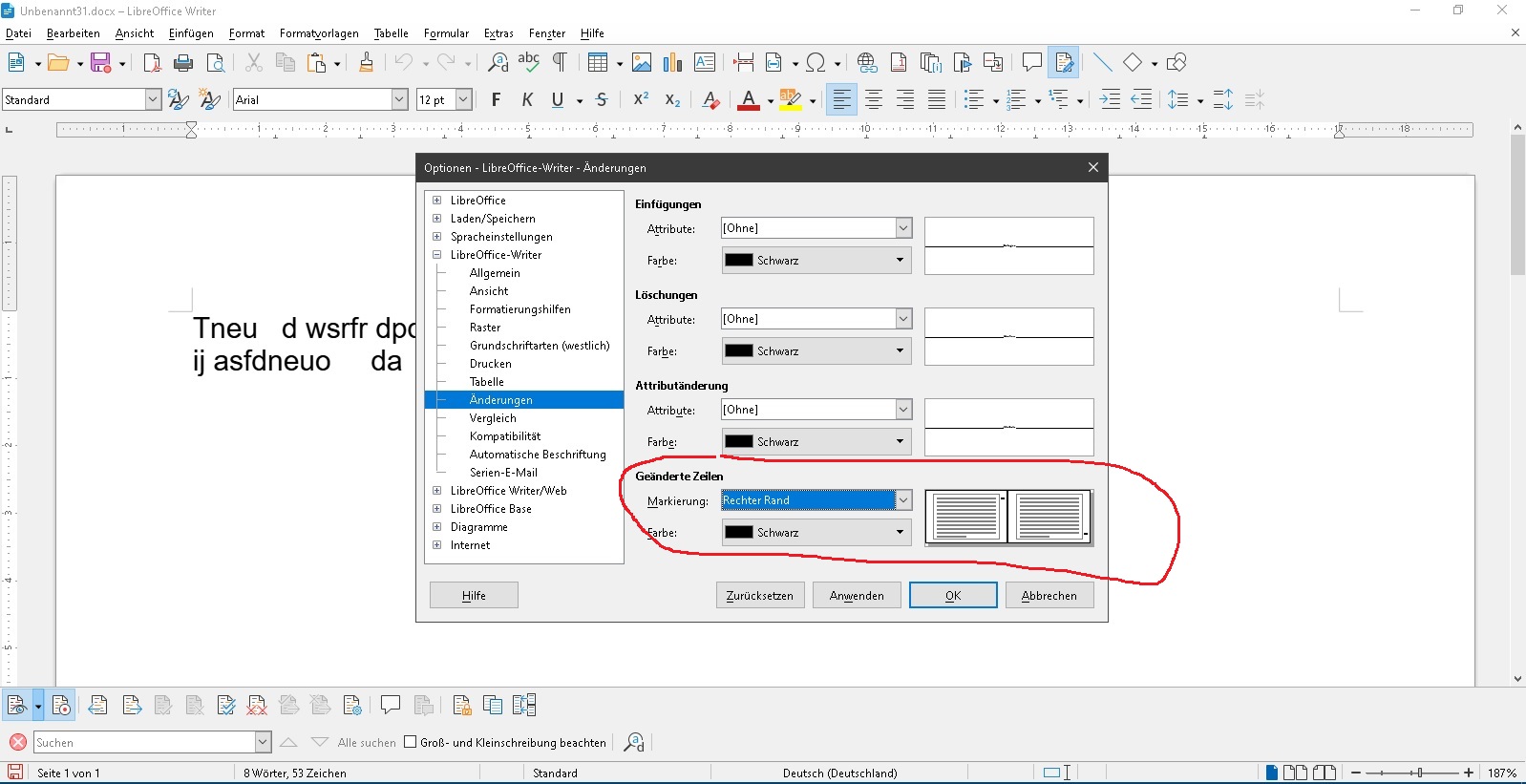Open Markierung 'Rechter Rand' dropdown
This screenshot has height=784, width=1526.
click(903, 500)
